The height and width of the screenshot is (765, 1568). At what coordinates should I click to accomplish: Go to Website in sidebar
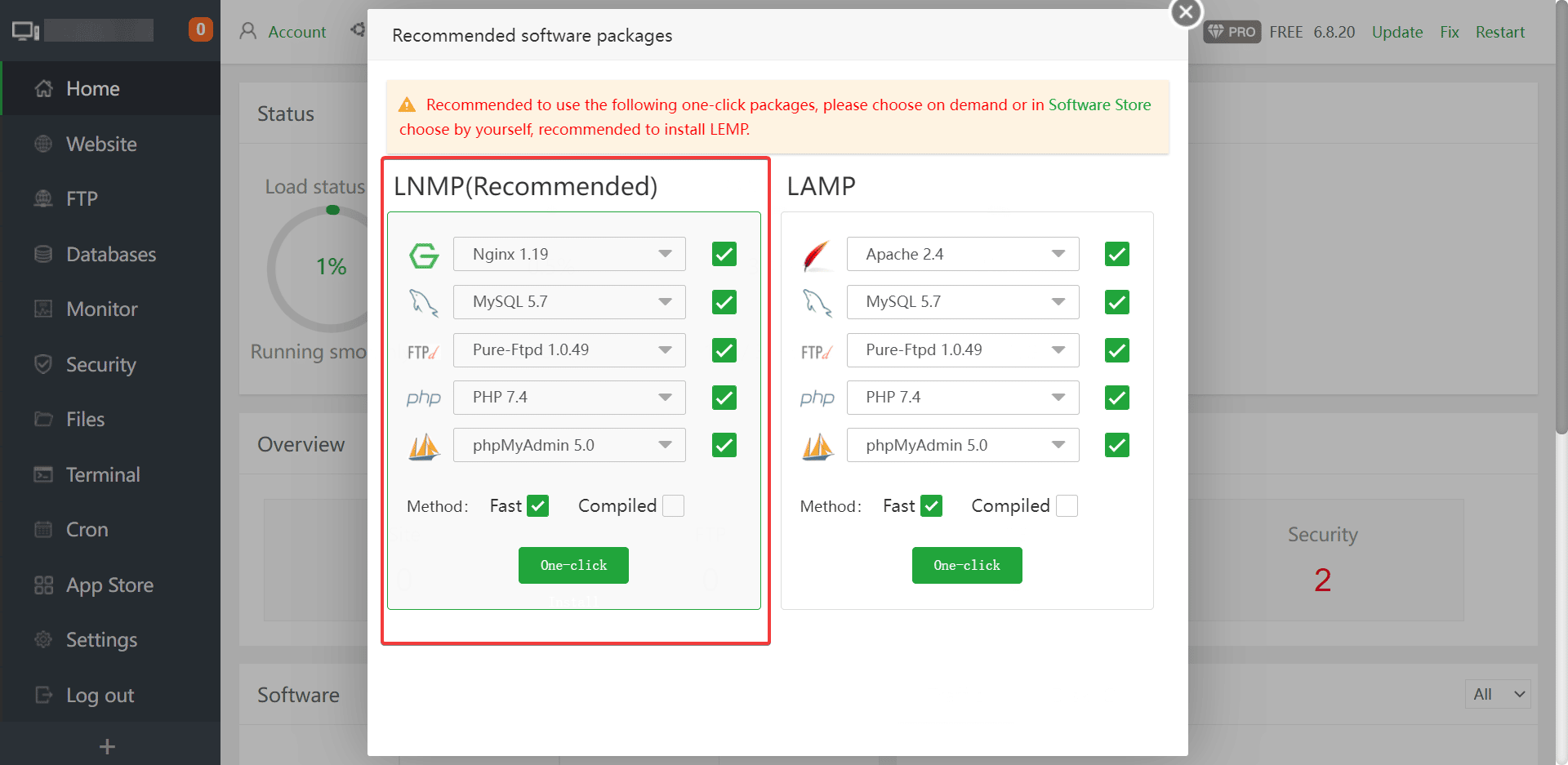(110, 144)
